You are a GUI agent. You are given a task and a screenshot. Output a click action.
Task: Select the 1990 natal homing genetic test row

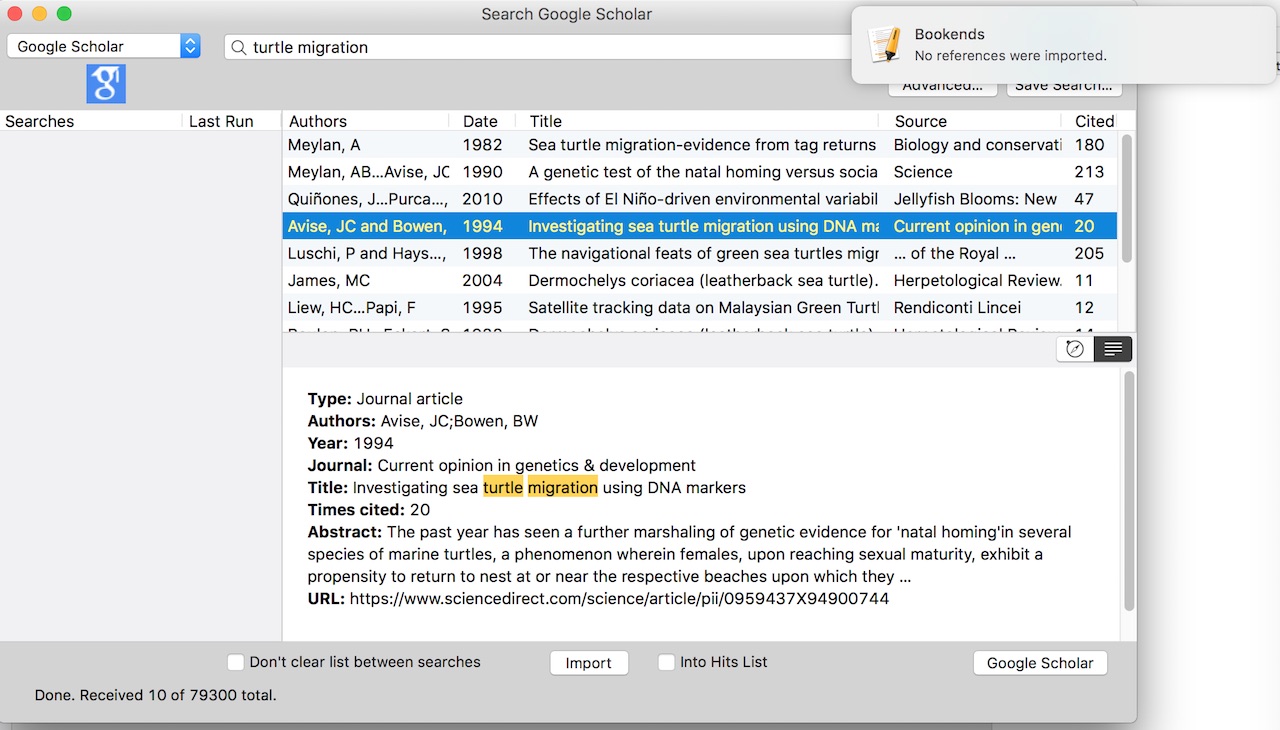tap(701, 172)
